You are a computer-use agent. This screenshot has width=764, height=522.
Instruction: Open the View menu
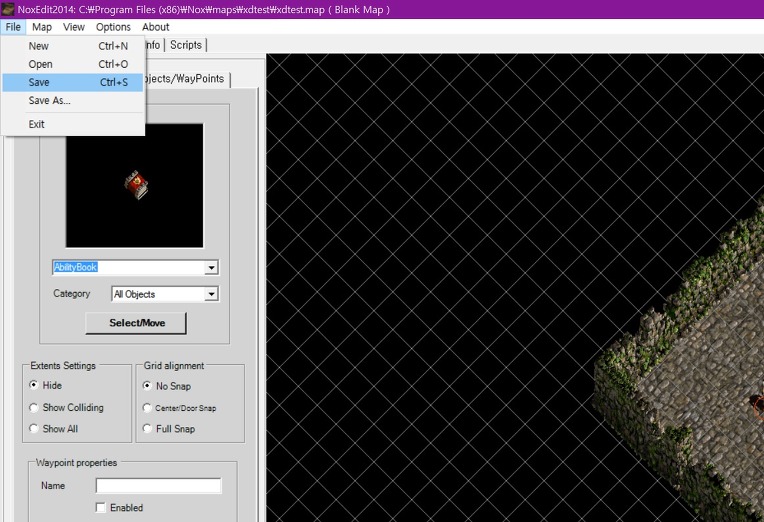click(x=74, y=27)
